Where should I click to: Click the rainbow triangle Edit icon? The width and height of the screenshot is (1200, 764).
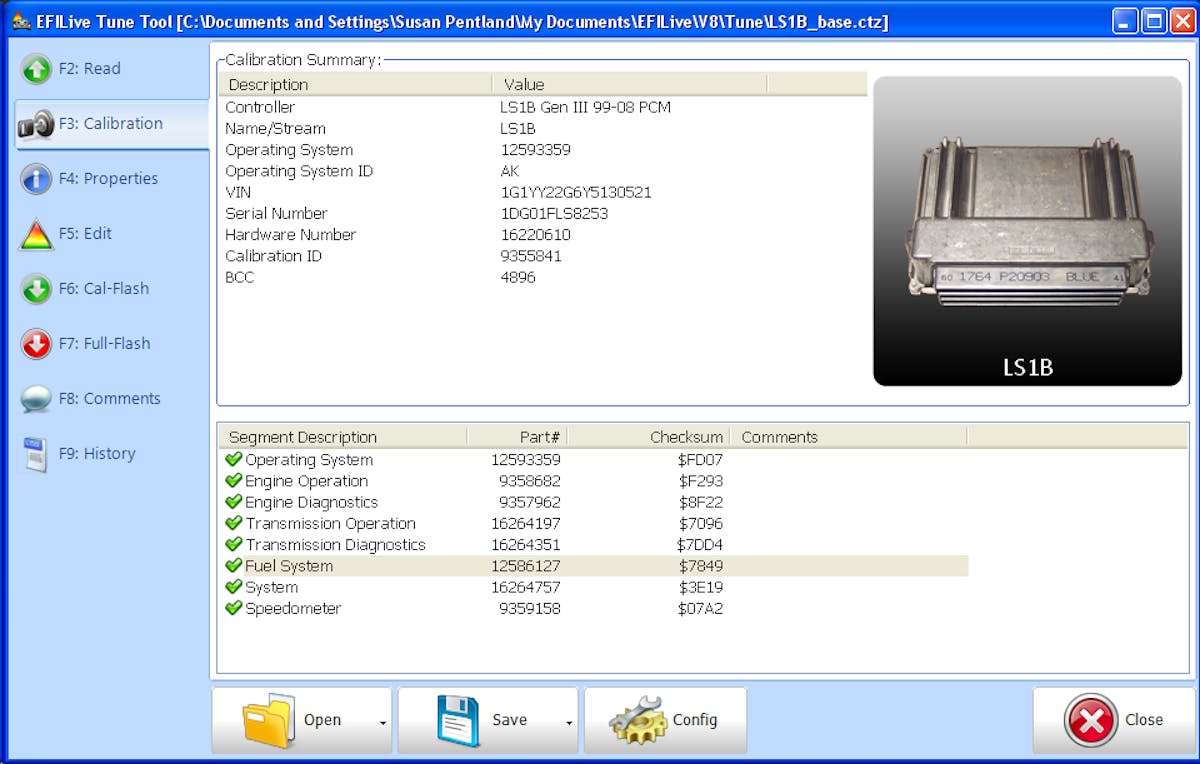[36, 234]
